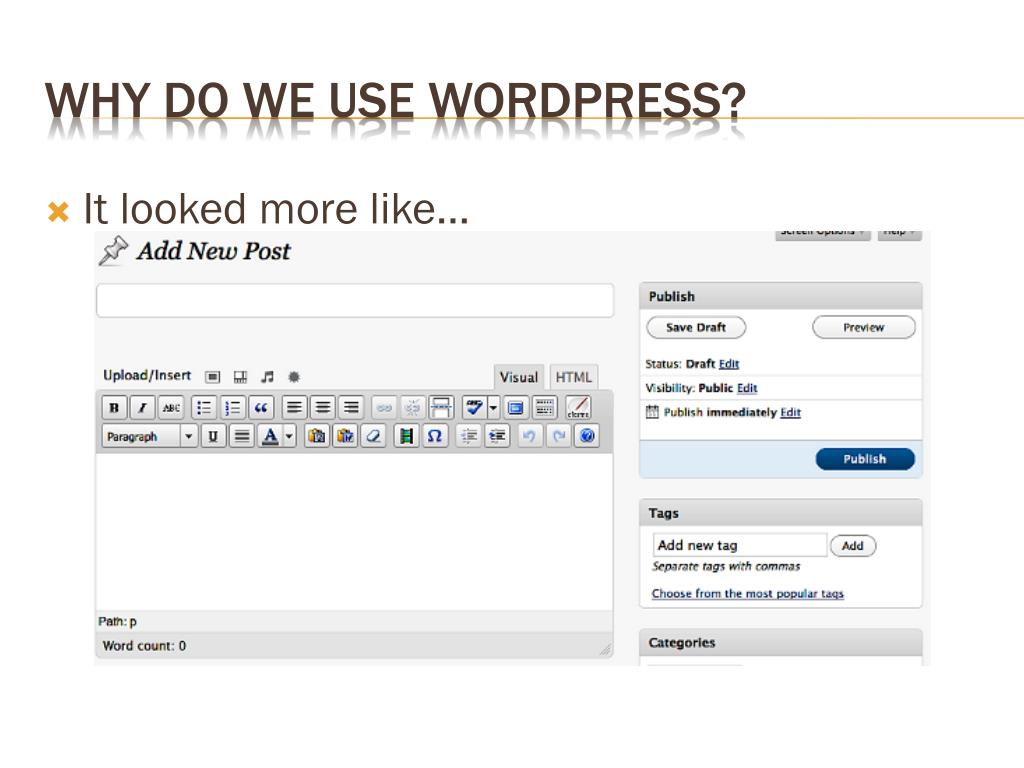Expand the Categories panel header
The image size is (1024, 768).
[780, 643]
